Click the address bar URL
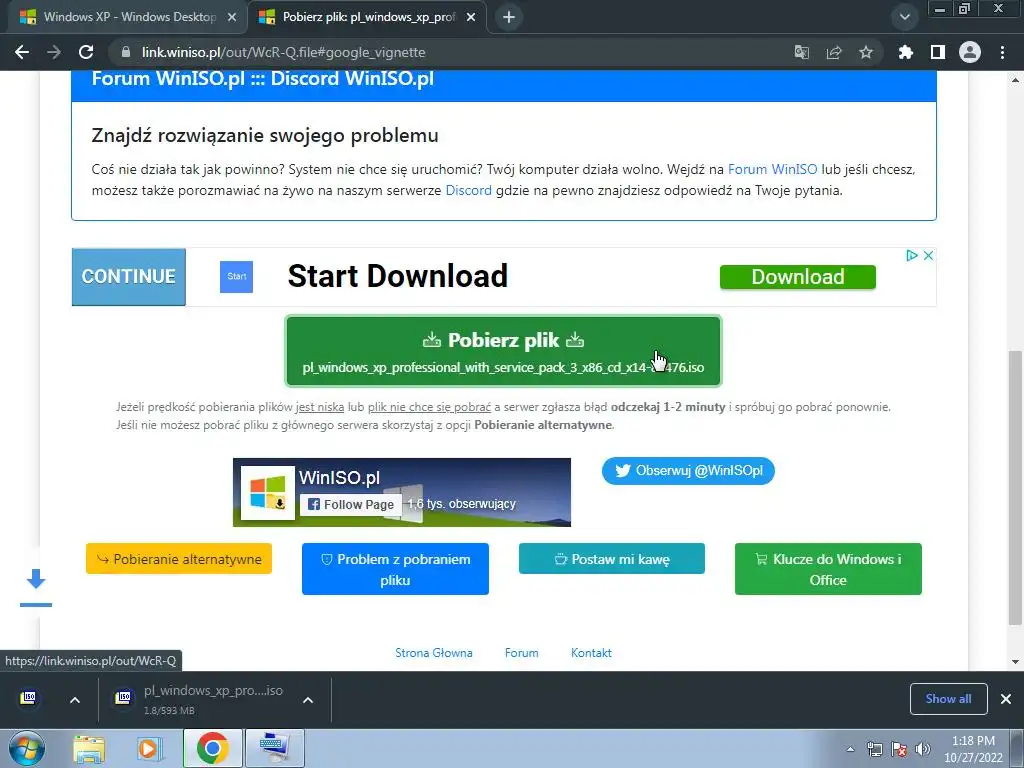 pos(283,52)
